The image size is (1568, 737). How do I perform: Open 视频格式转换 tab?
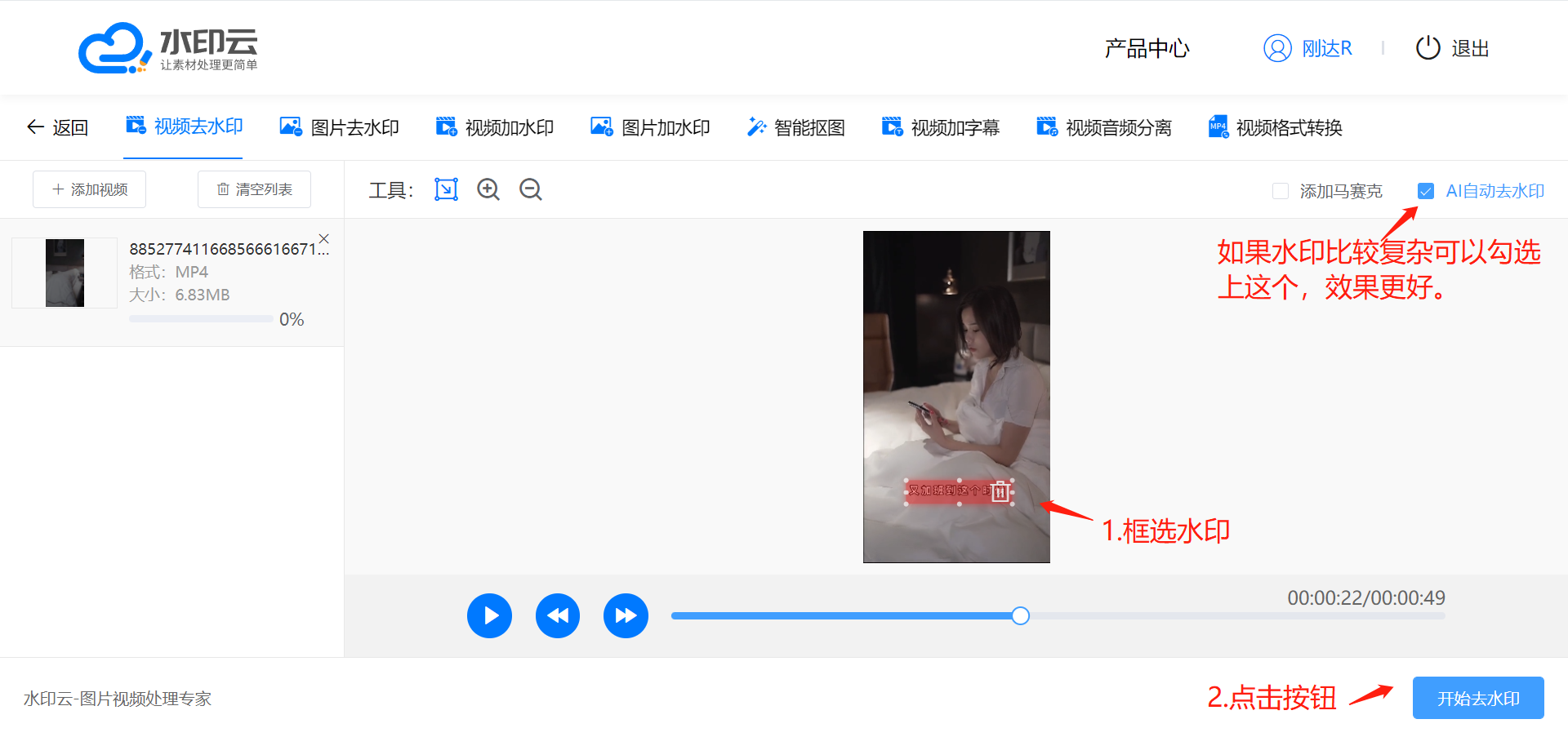[x=1275, y=127]
